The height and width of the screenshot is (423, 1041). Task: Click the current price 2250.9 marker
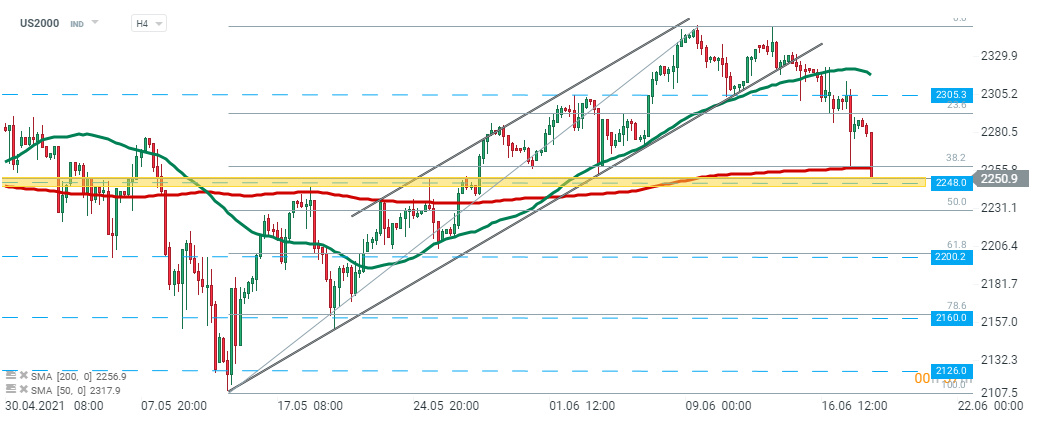point(999,179)
